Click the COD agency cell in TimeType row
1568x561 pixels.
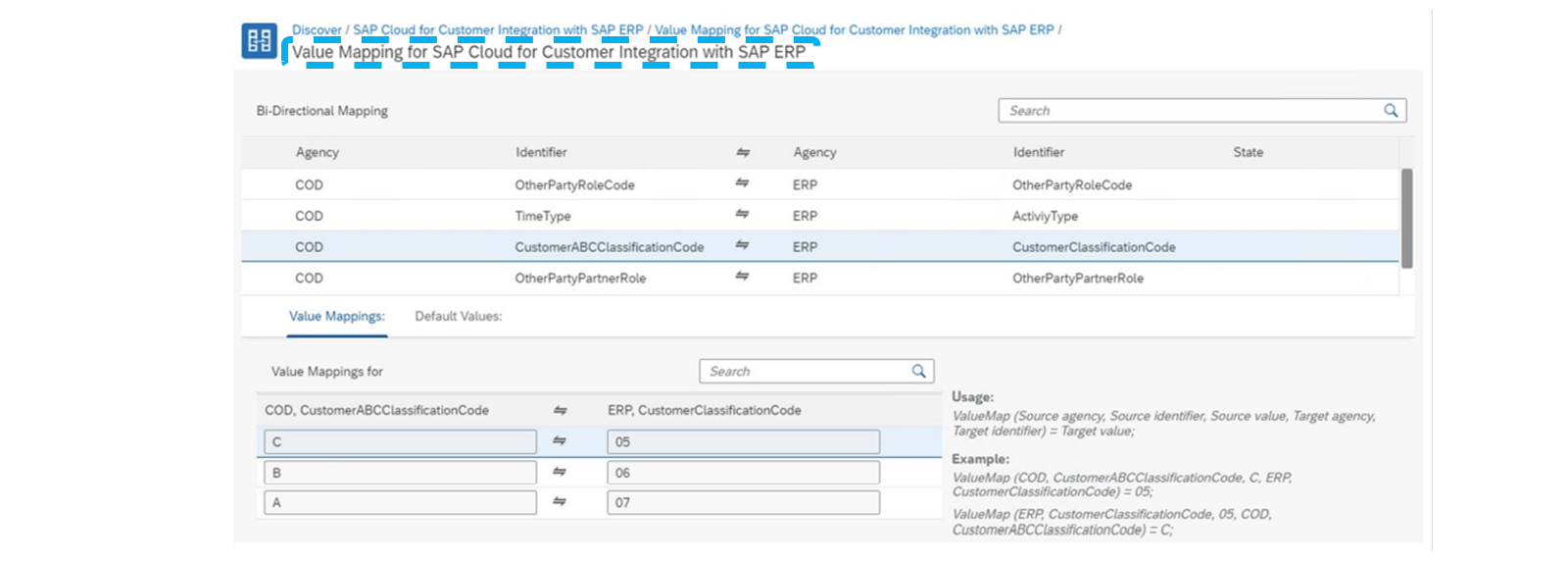[309, 216]
